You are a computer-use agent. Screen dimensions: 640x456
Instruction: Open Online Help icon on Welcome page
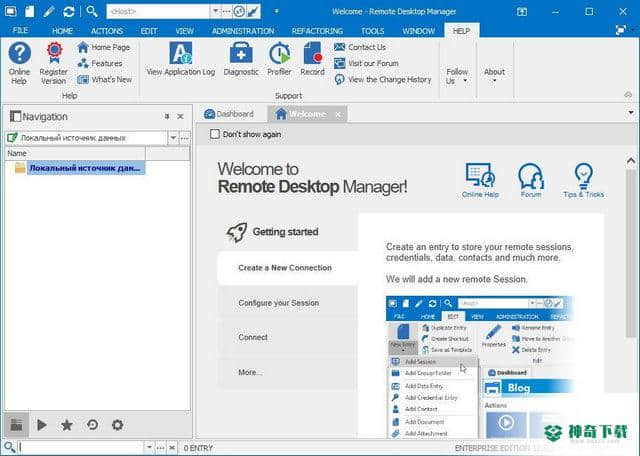(x=480, y=180)
